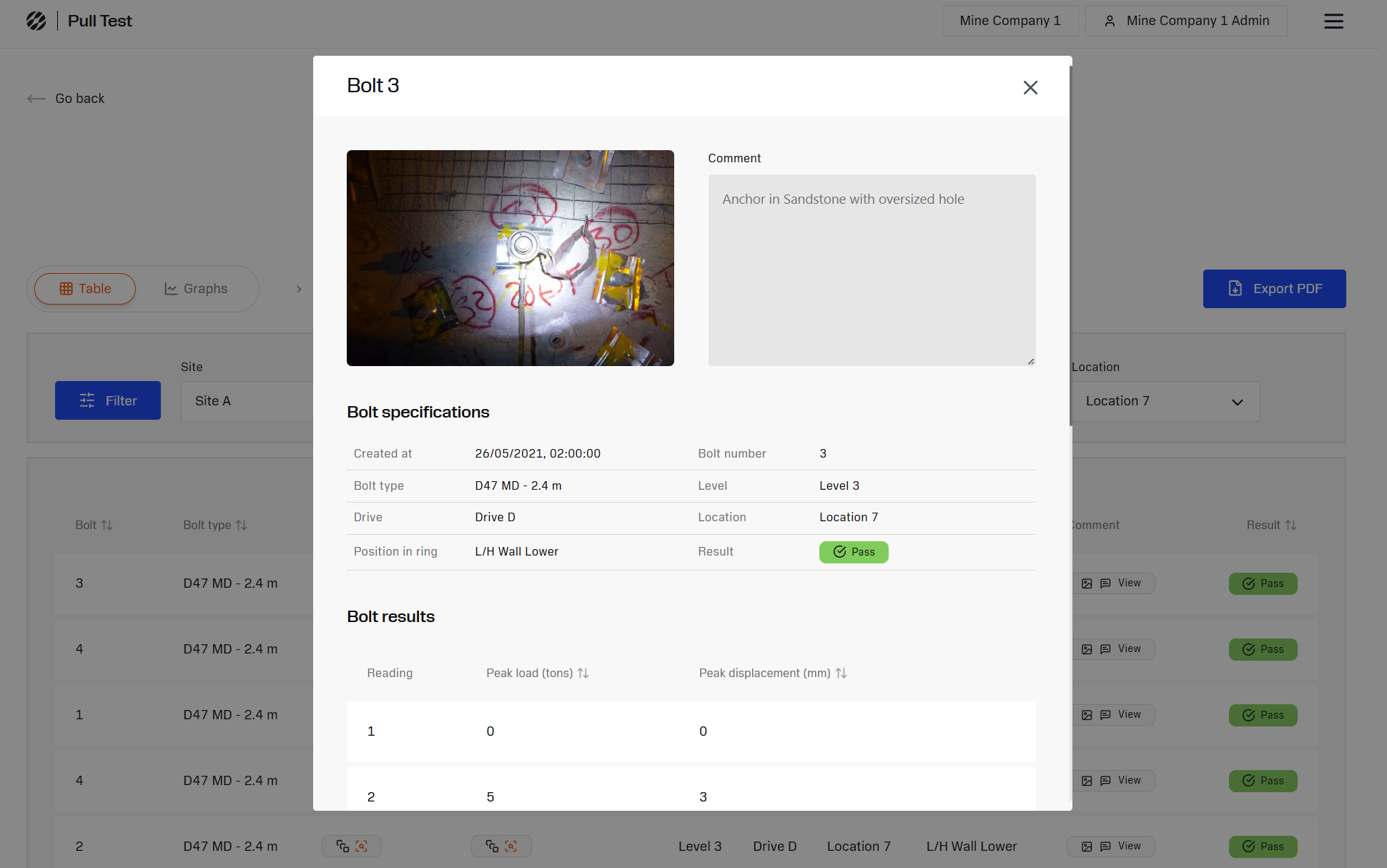This screenshot has height=868, width=1387.
Task: Click inside the Comment text area
Action: tap(872, 270)
